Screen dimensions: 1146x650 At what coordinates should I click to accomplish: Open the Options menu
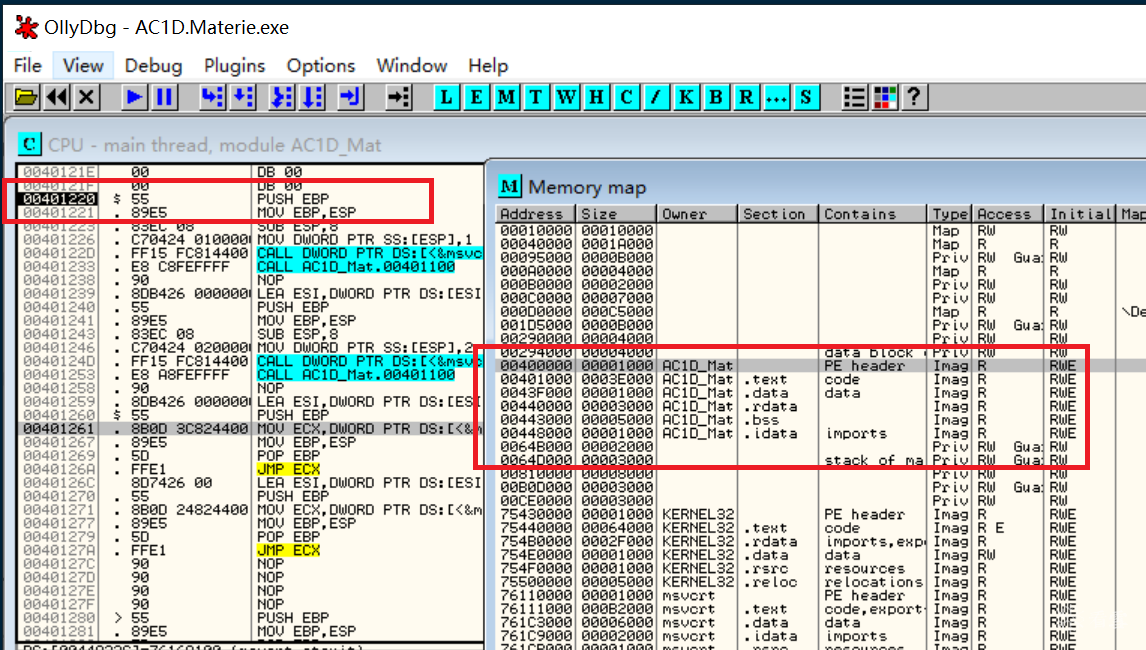tap(321, 66)
